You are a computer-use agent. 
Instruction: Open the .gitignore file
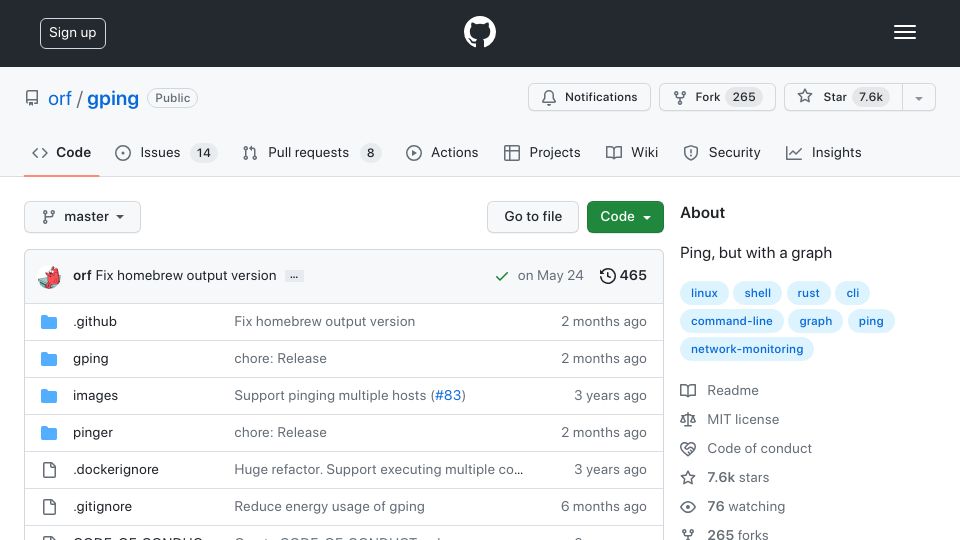click(102, 507)
